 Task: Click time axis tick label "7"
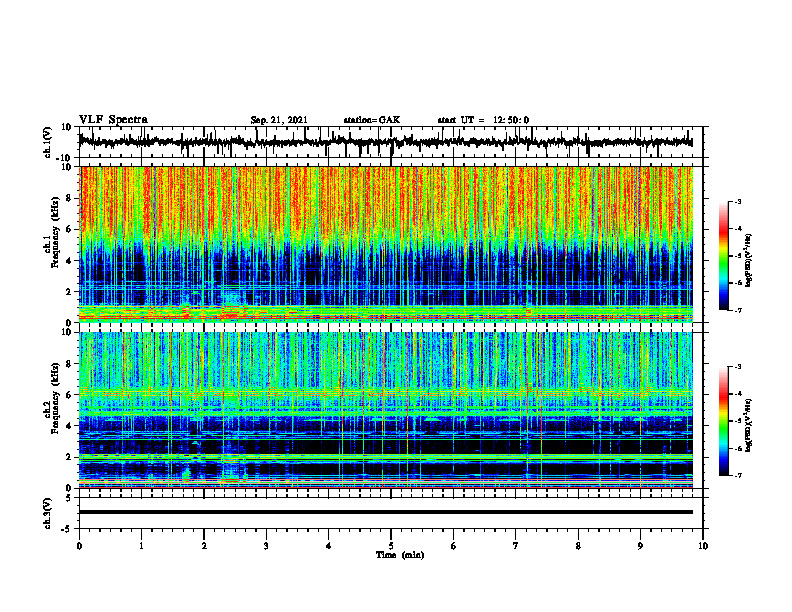pyautogui.click(x=516, y=546)
